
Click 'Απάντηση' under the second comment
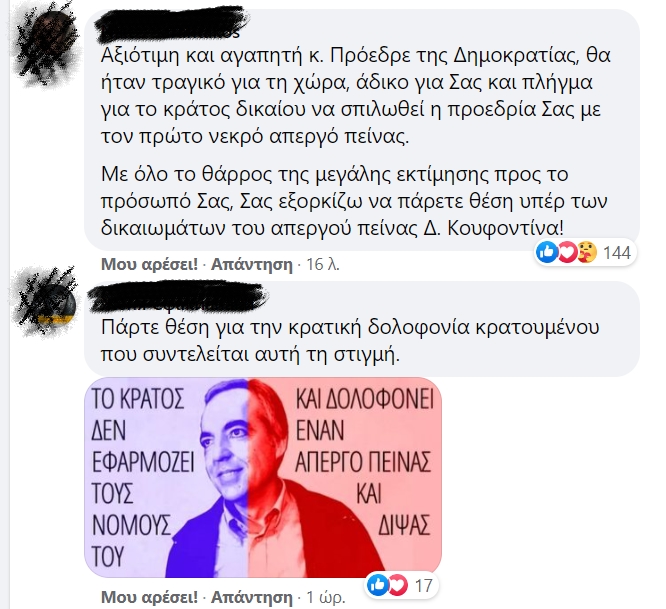tap(252, 597)
